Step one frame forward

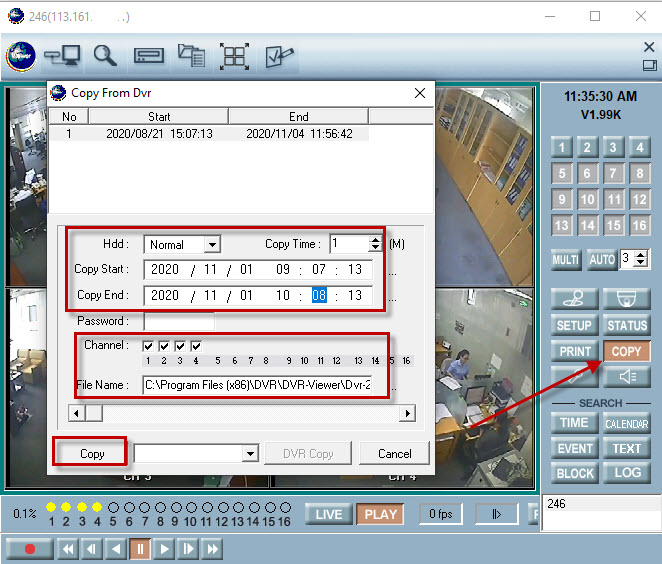188,549
